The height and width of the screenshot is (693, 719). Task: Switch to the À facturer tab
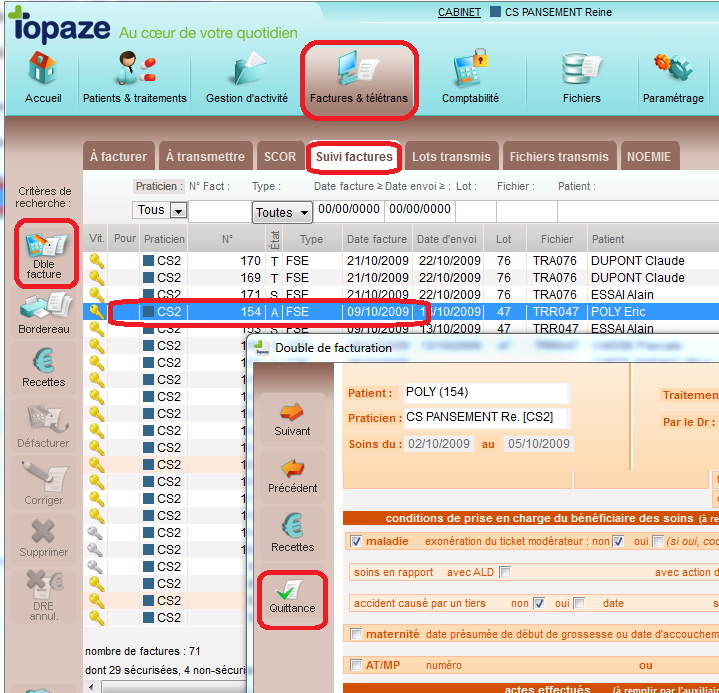(119, 157)
